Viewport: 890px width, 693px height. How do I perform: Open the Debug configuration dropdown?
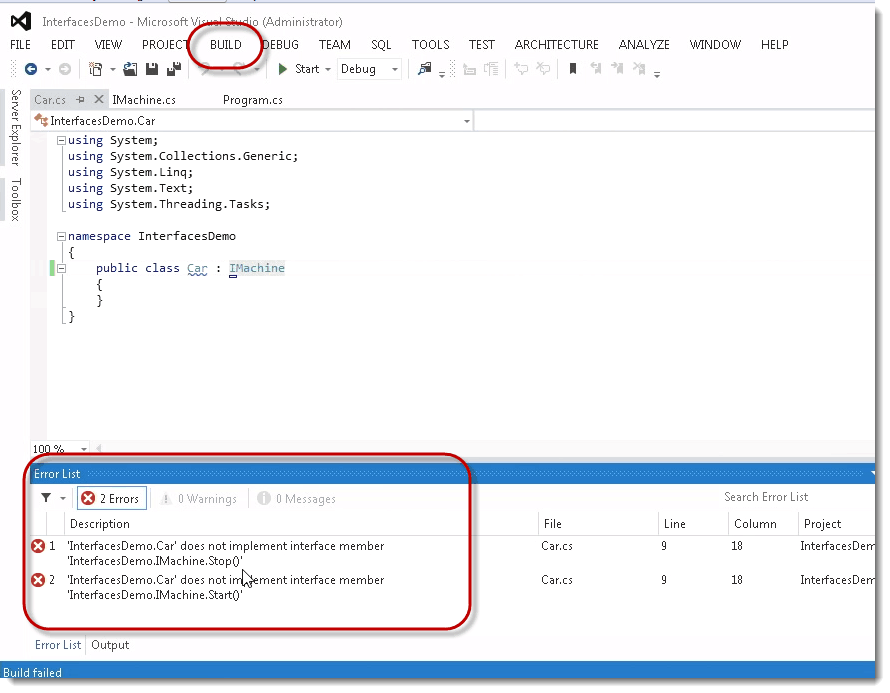pyautogui.click(x=369, y=69)
